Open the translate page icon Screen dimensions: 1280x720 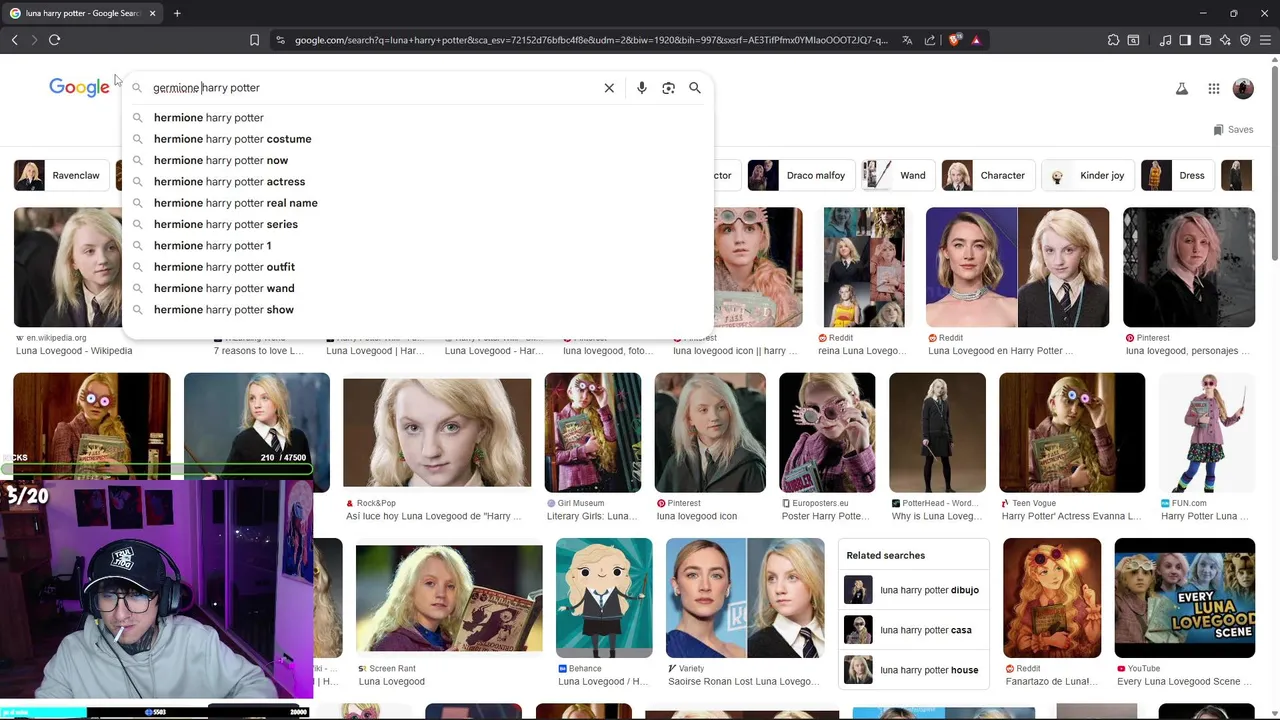[907, 40]
